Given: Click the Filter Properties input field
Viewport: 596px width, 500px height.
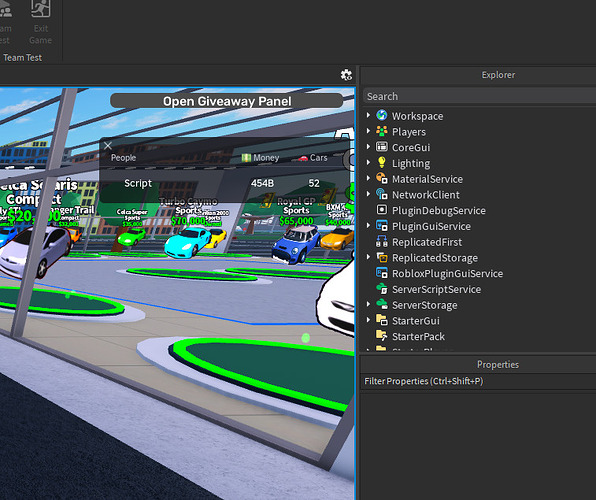Looking at the screenshot, I should pos(479,381).
